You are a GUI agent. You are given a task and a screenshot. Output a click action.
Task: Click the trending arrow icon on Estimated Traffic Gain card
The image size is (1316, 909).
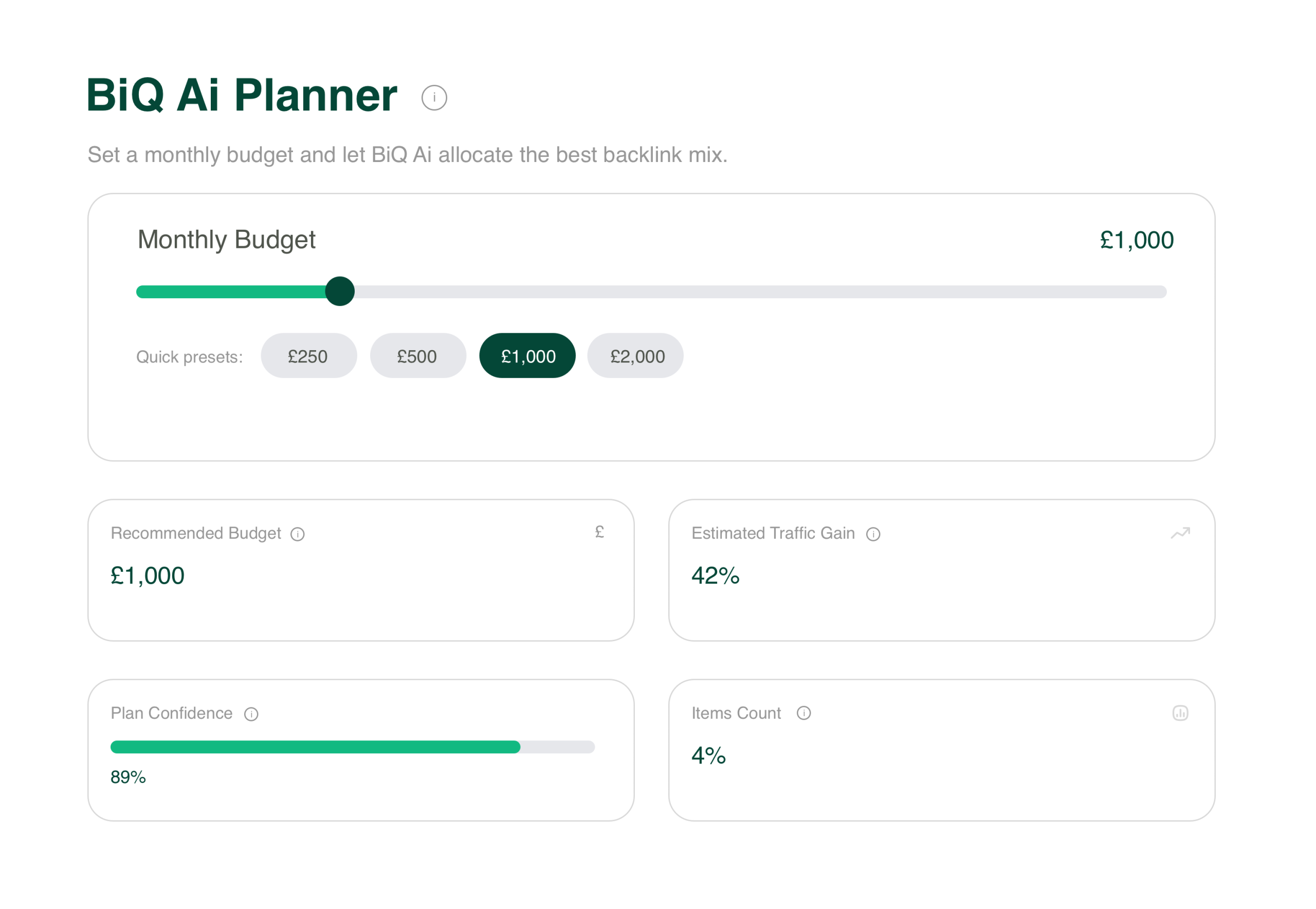point(1180,533)
